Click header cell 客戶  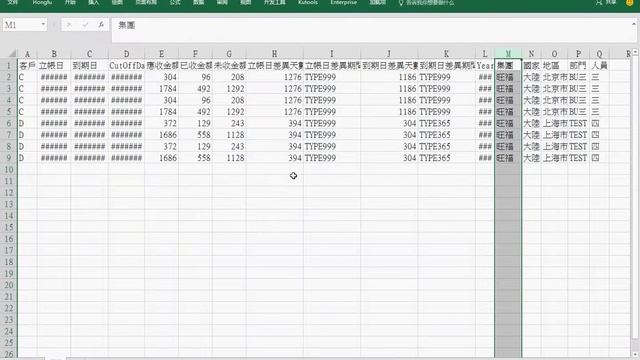pyautogui.click(x=27, y=65)
